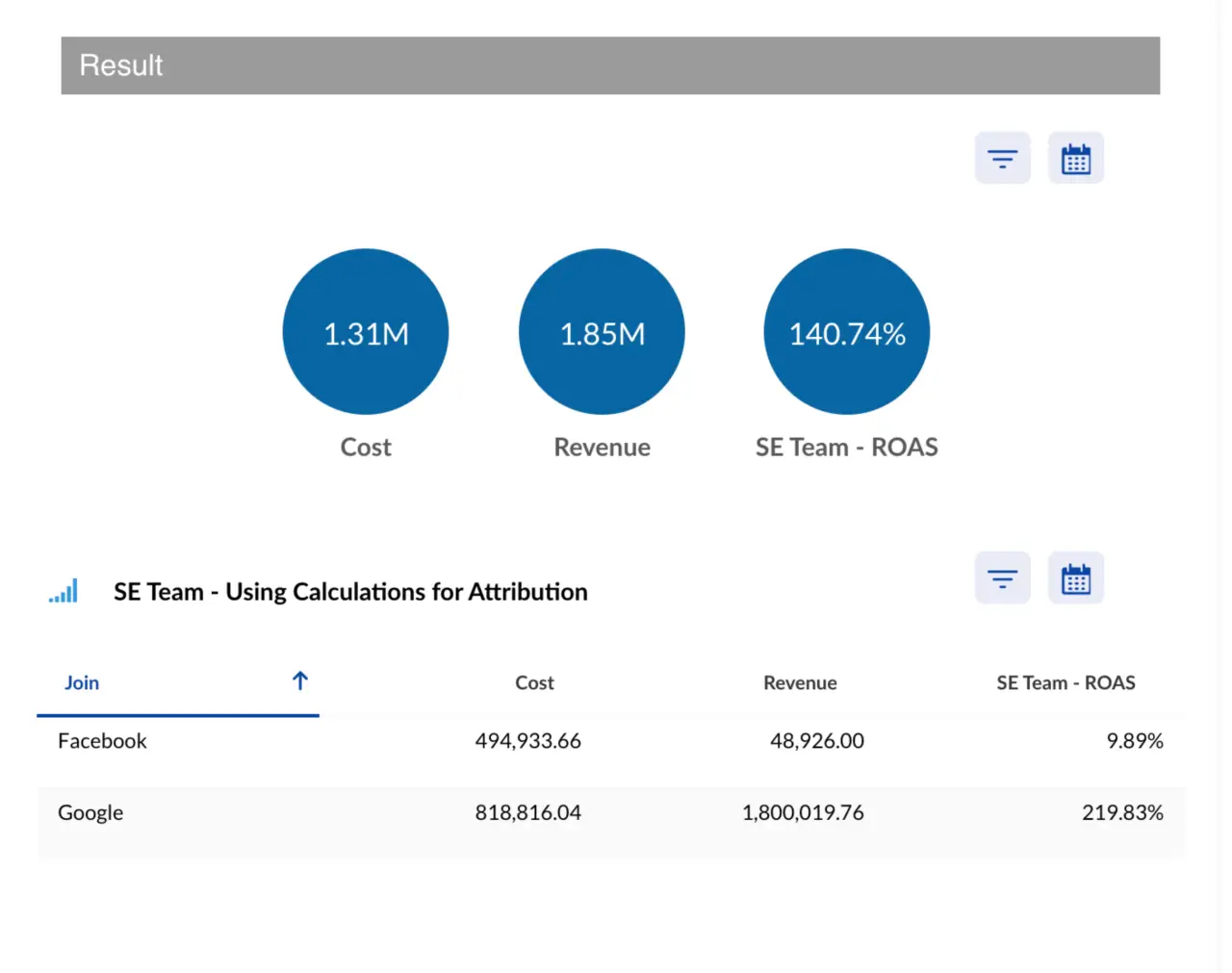This screenshot has width=1232, height=973.
Task: Open filter icon above KPI circles
Action: (1002, 158)
